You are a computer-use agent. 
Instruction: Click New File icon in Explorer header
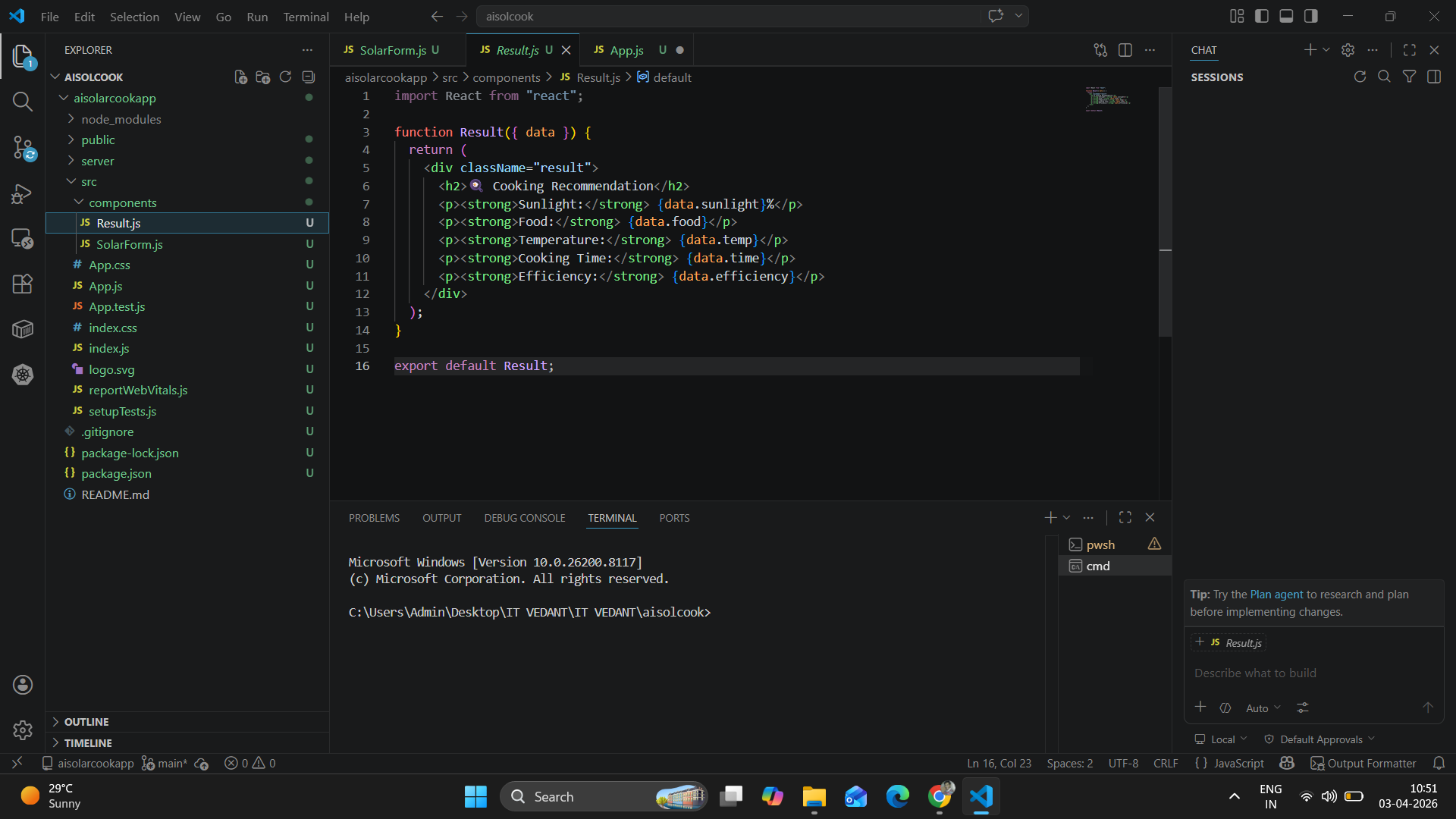[240, 77]
